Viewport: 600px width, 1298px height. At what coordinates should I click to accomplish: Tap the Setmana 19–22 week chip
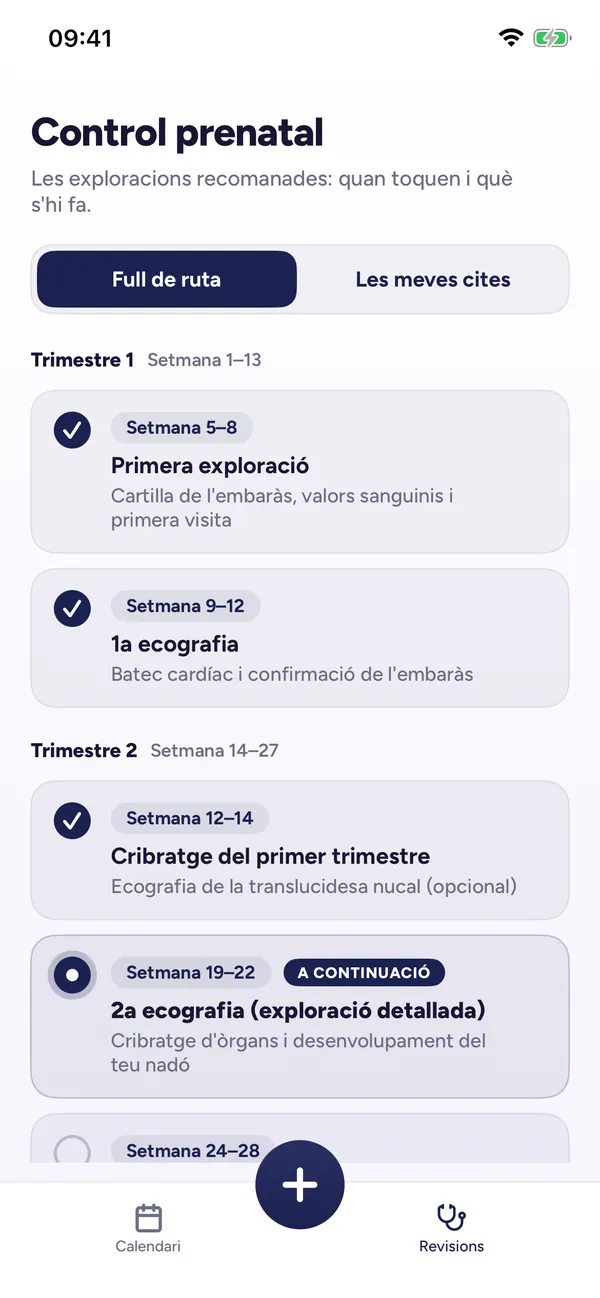pyautogui.click(x=191, y=972)
